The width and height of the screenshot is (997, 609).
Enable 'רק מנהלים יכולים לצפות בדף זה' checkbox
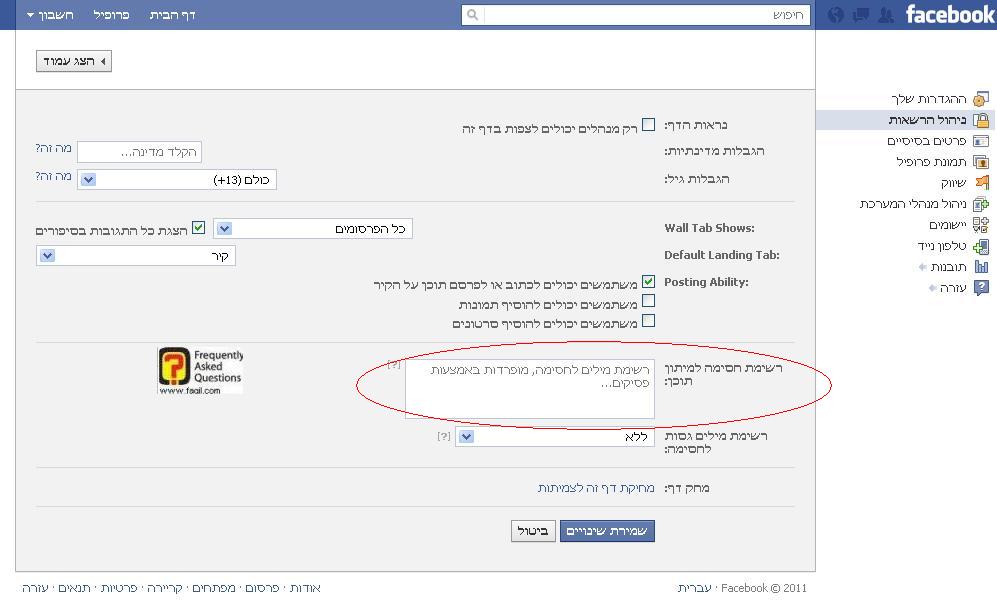[649, 124]
